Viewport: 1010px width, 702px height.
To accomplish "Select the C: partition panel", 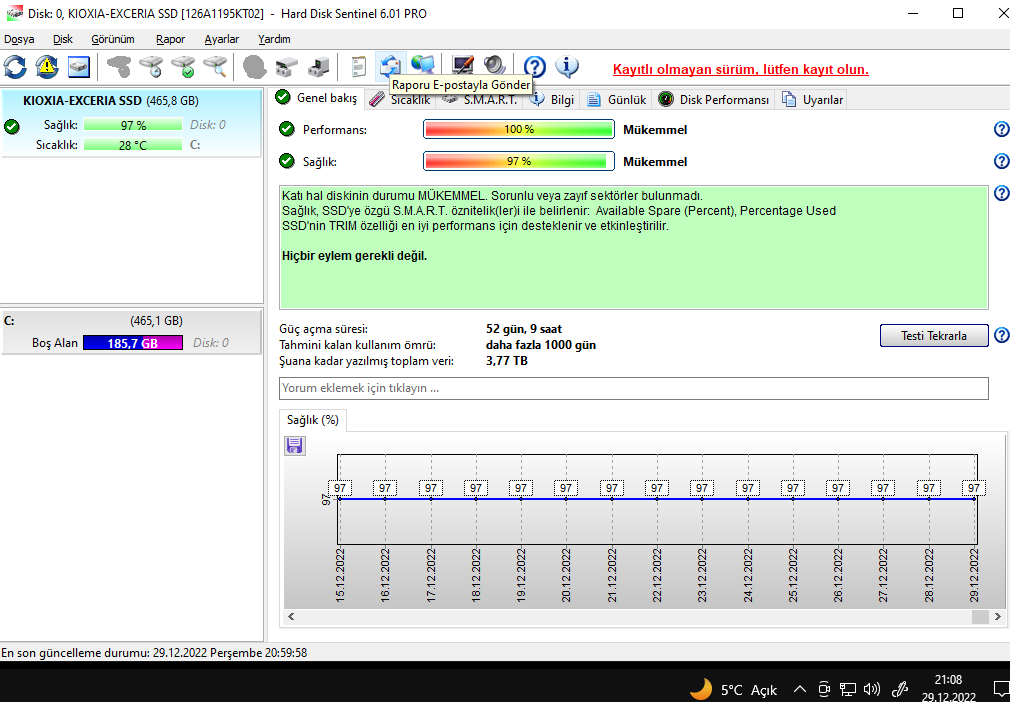I will click(x=131, y=332).
